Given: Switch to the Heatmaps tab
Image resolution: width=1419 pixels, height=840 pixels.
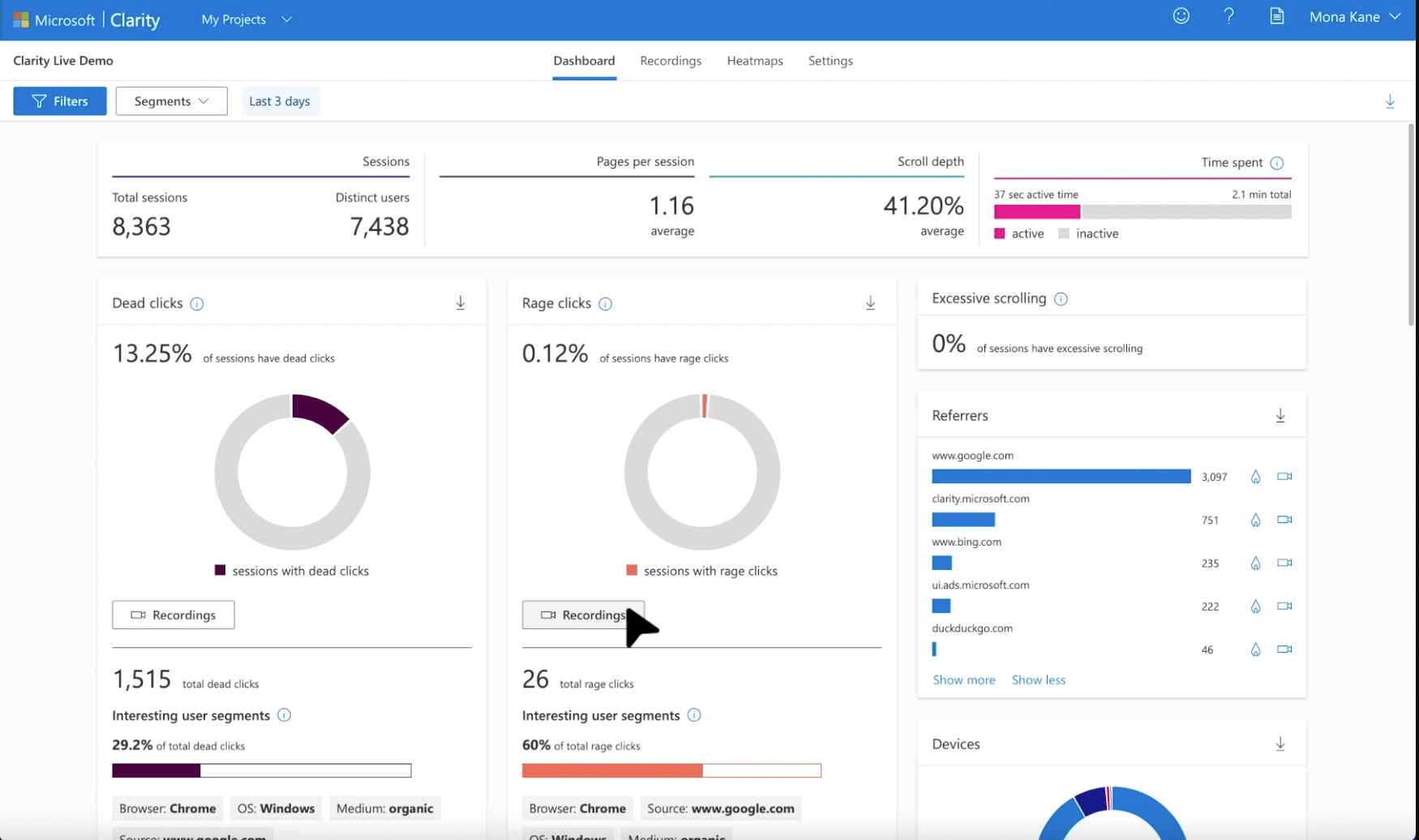Looking at the screenshot, I should pos(755,60).
